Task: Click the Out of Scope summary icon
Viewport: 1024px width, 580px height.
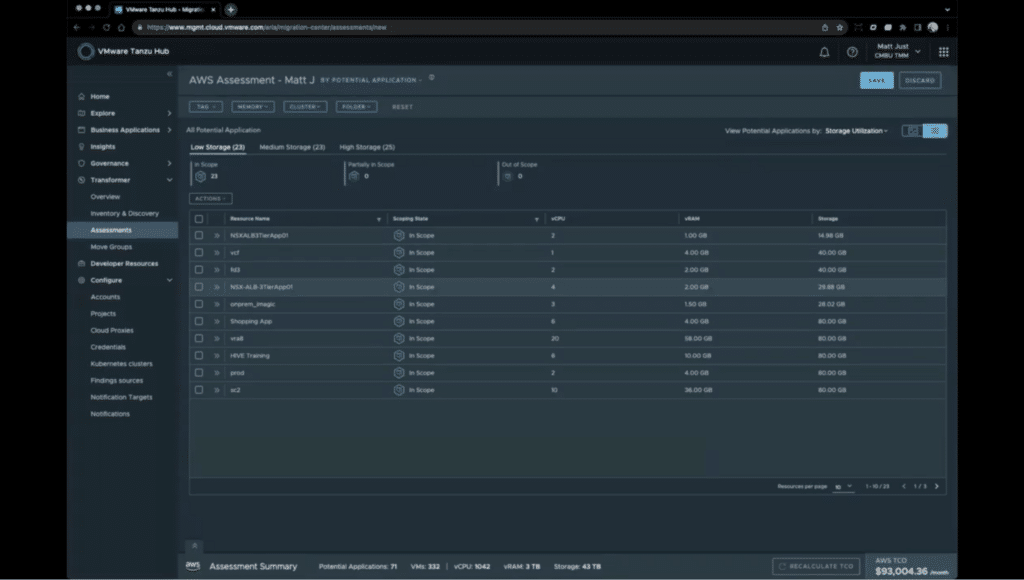Action: [507, 176]
